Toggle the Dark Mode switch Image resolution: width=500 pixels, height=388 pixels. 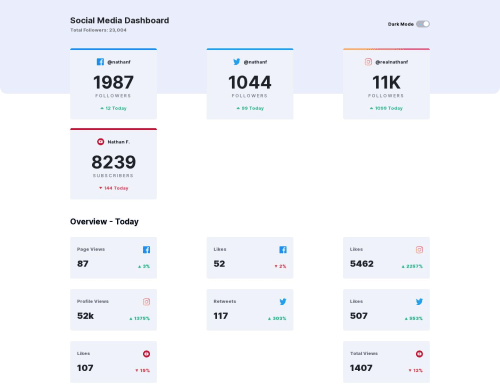pyautogui.click(x=423, y=24)
